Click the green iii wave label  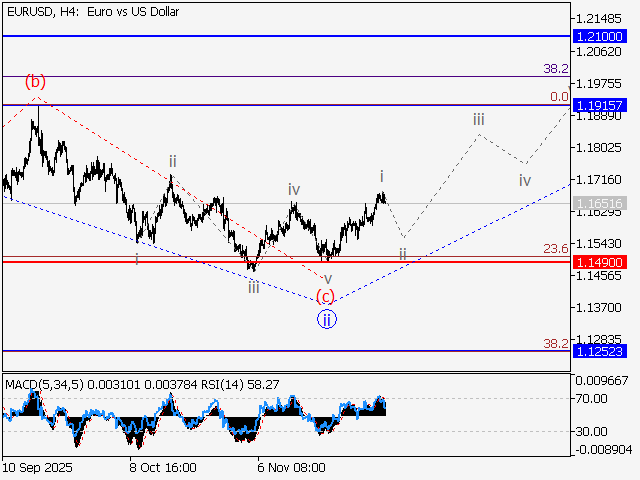[254, 287]
